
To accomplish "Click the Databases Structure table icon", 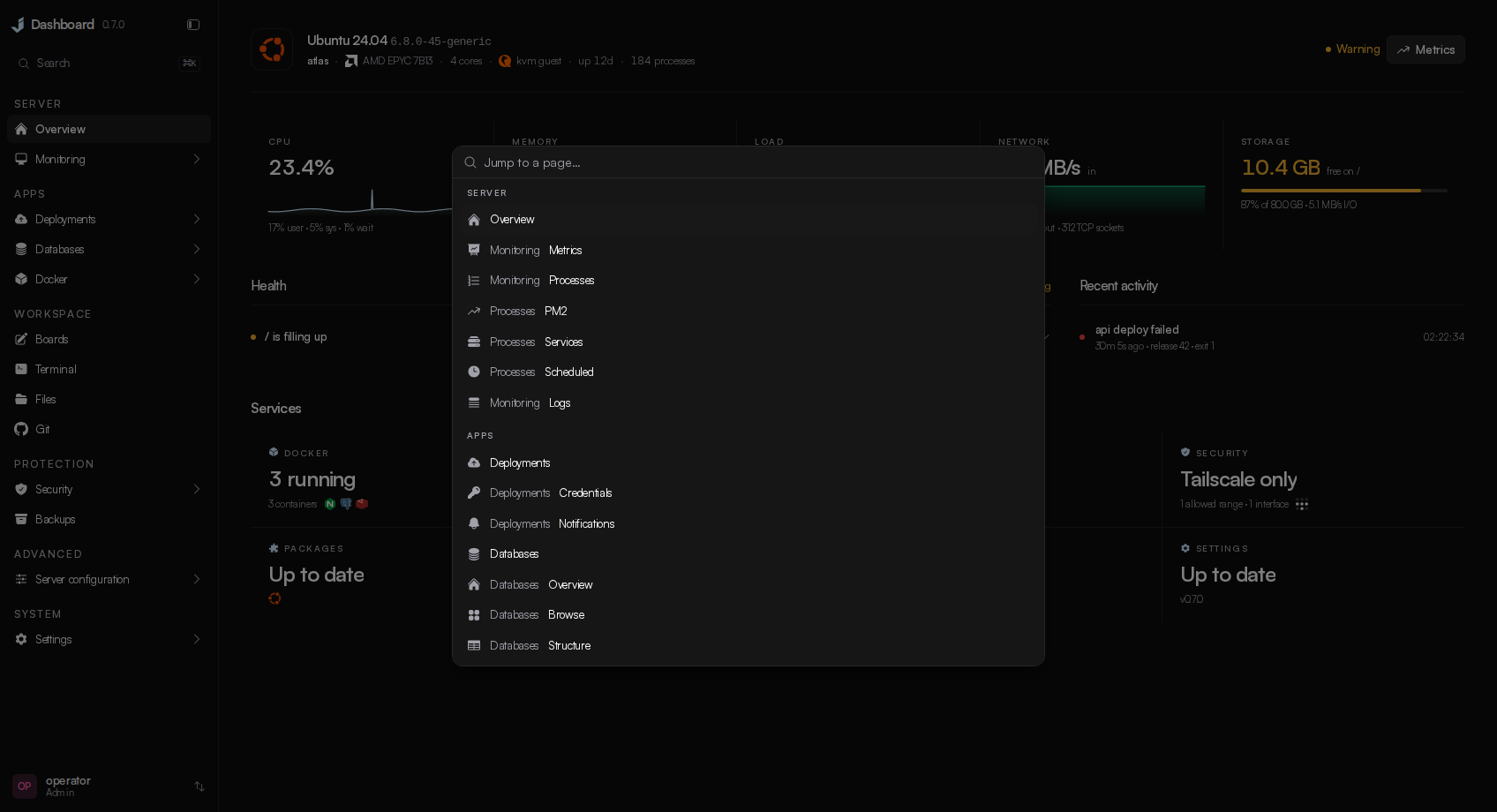I will pyautogui.click(x=474, y=645).
